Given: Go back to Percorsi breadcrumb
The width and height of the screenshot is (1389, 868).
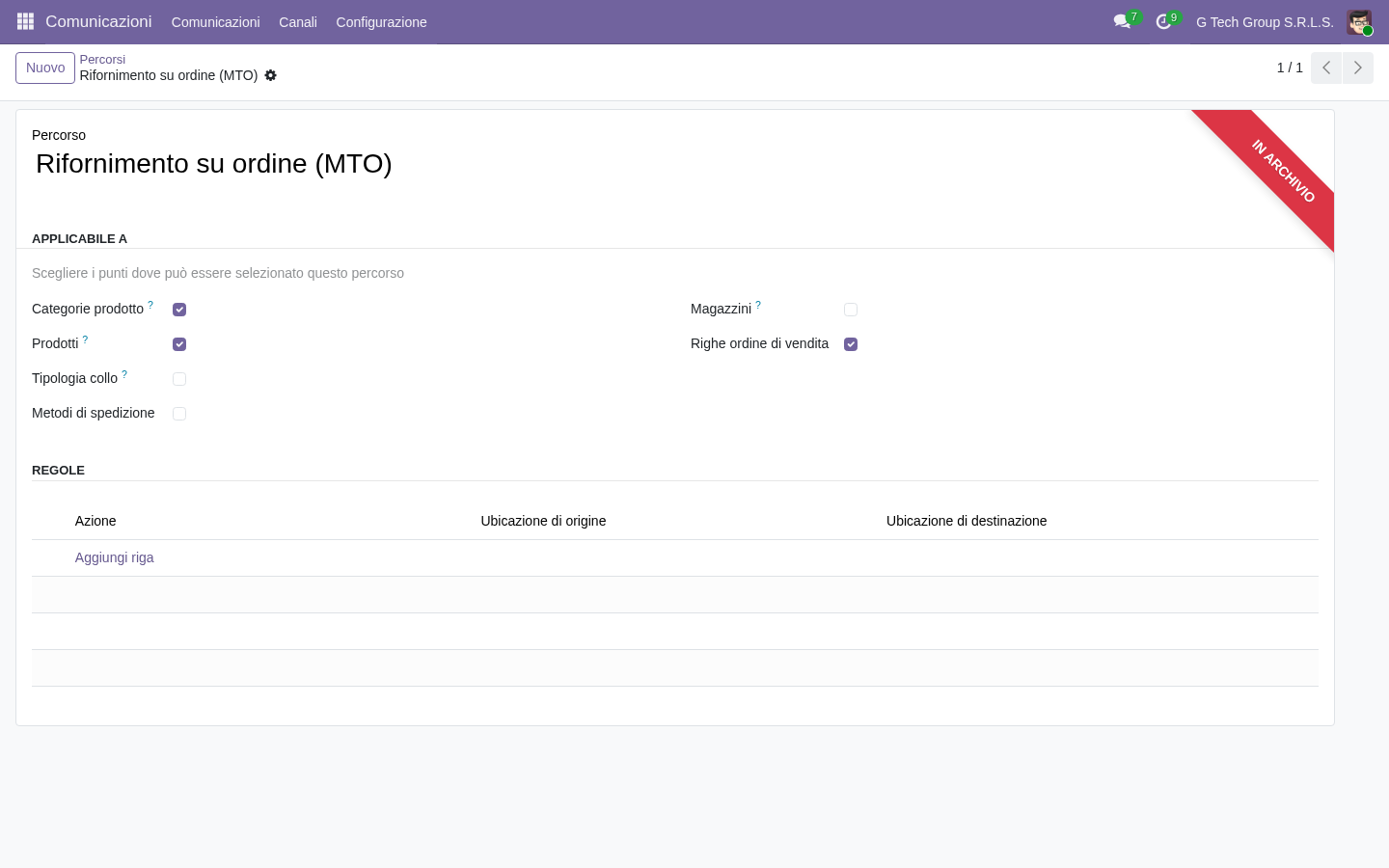Looking at the screenshot, I should pos(102,60).
